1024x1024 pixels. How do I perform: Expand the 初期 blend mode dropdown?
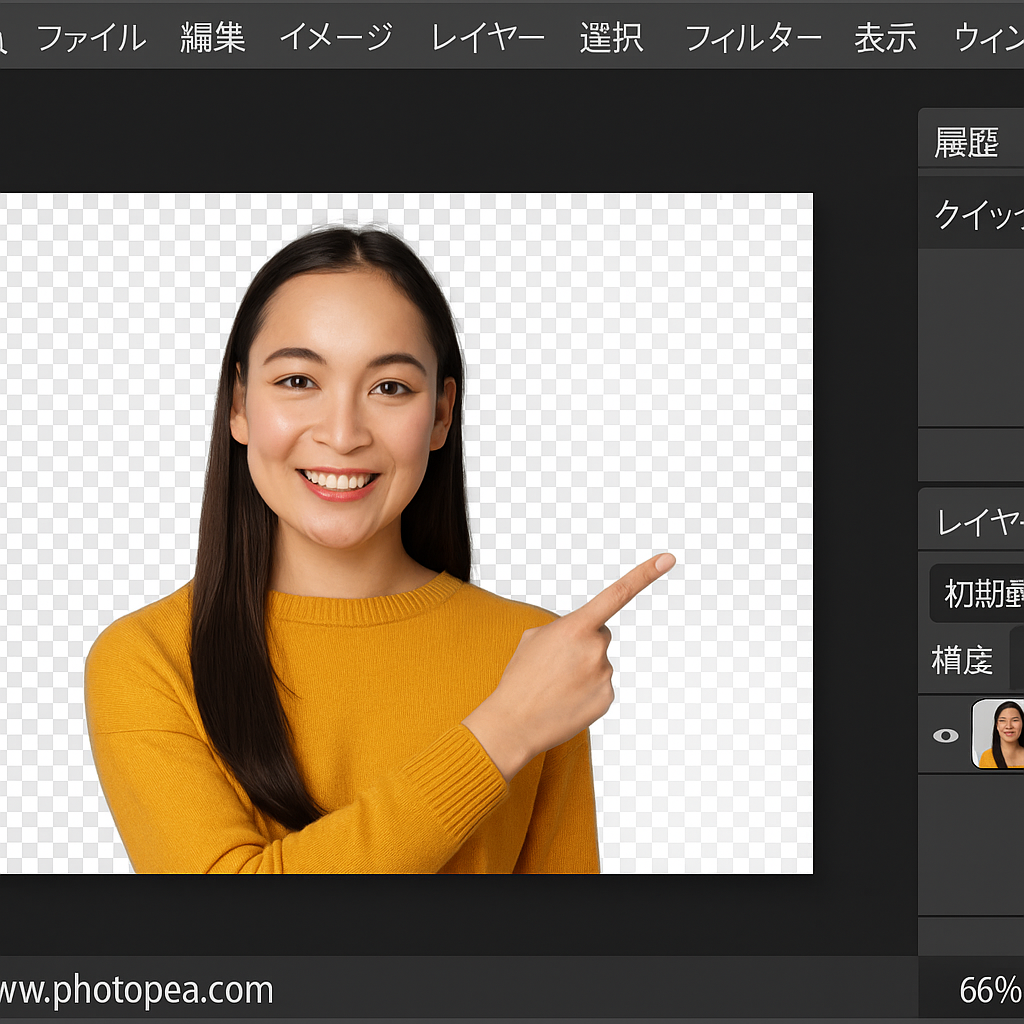pyautogui.click(x=978, y=594)
